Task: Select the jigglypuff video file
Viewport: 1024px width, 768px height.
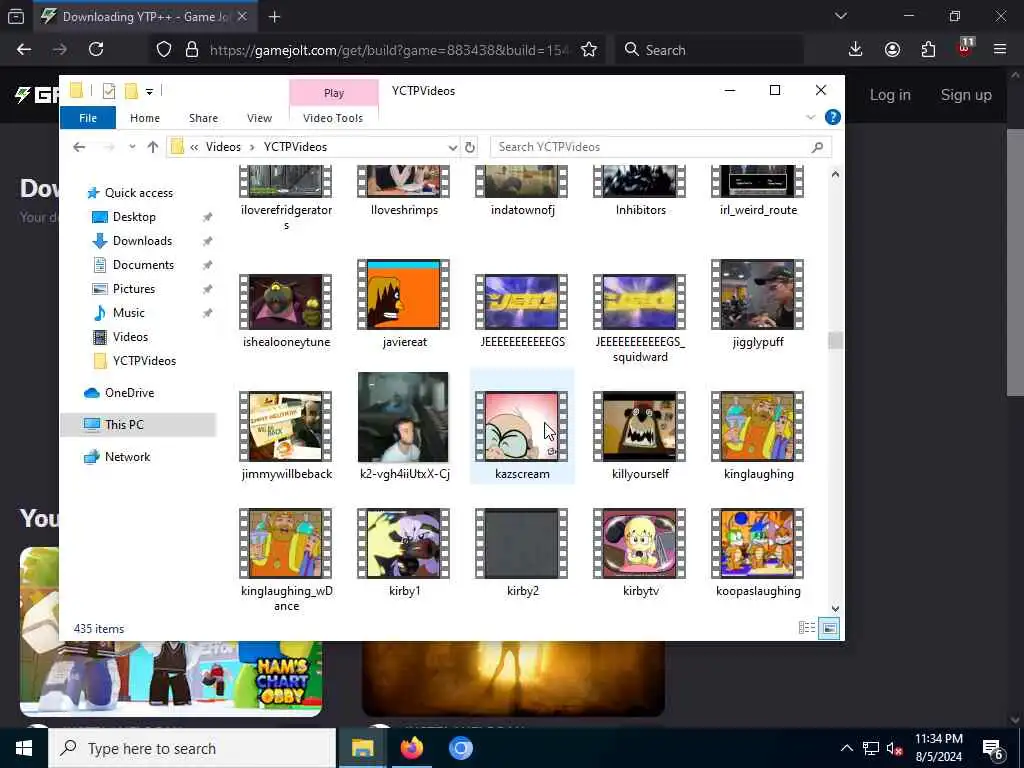Action: click(x=758, y=304)
